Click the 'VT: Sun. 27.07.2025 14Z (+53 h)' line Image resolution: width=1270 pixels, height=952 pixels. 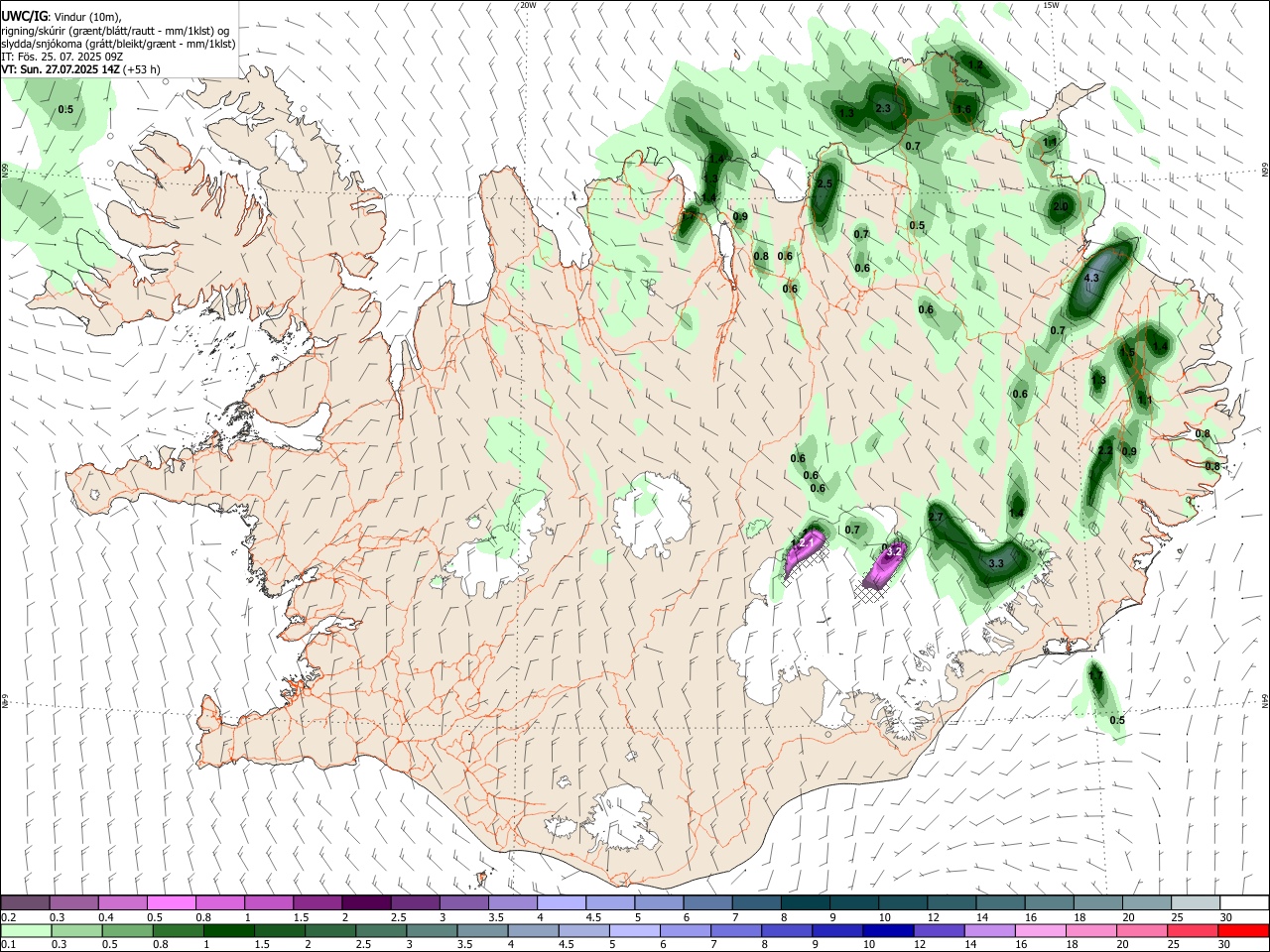[x=80, y=69]
